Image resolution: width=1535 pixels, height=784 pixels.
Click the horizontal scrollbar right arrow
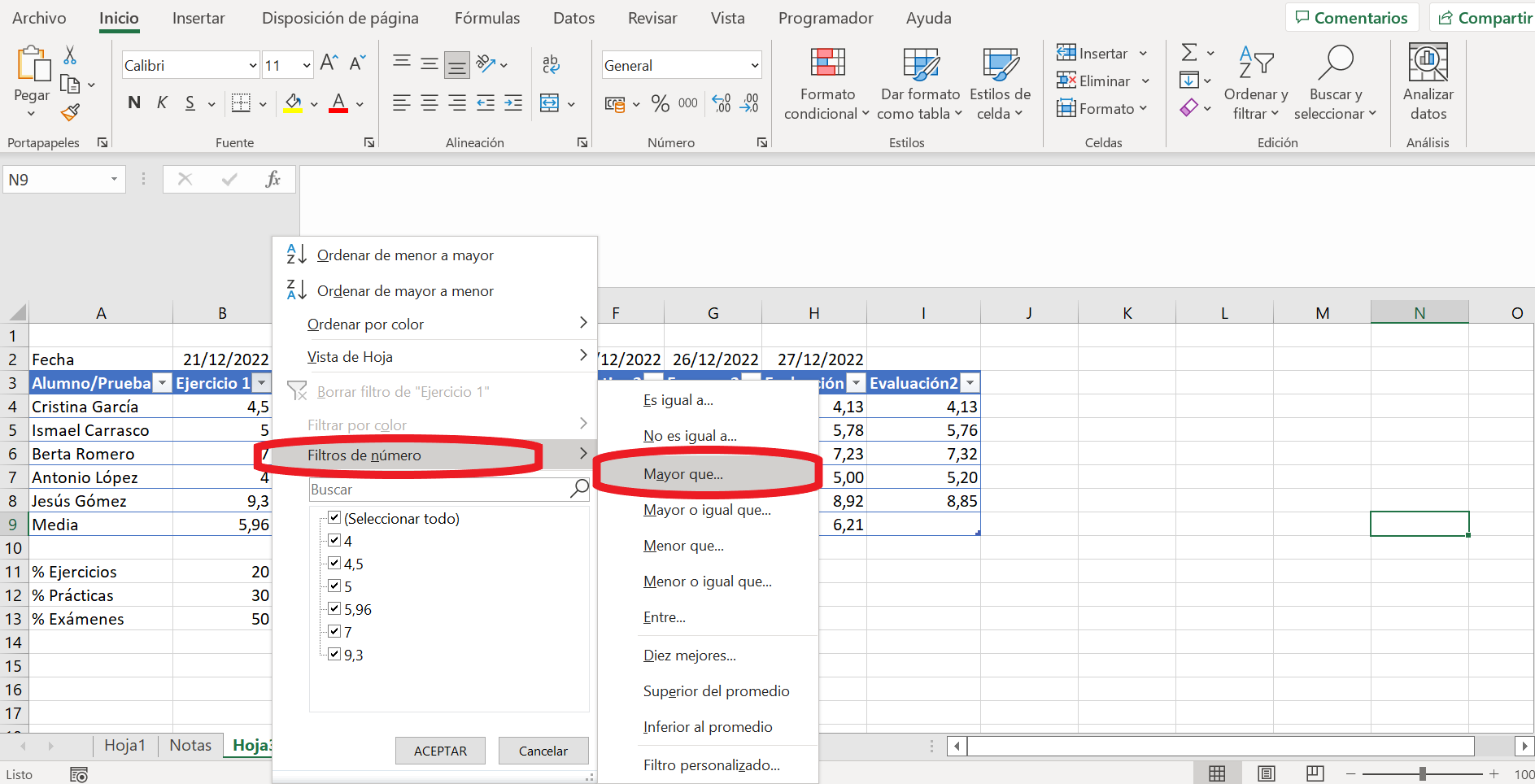point(1525,746)
